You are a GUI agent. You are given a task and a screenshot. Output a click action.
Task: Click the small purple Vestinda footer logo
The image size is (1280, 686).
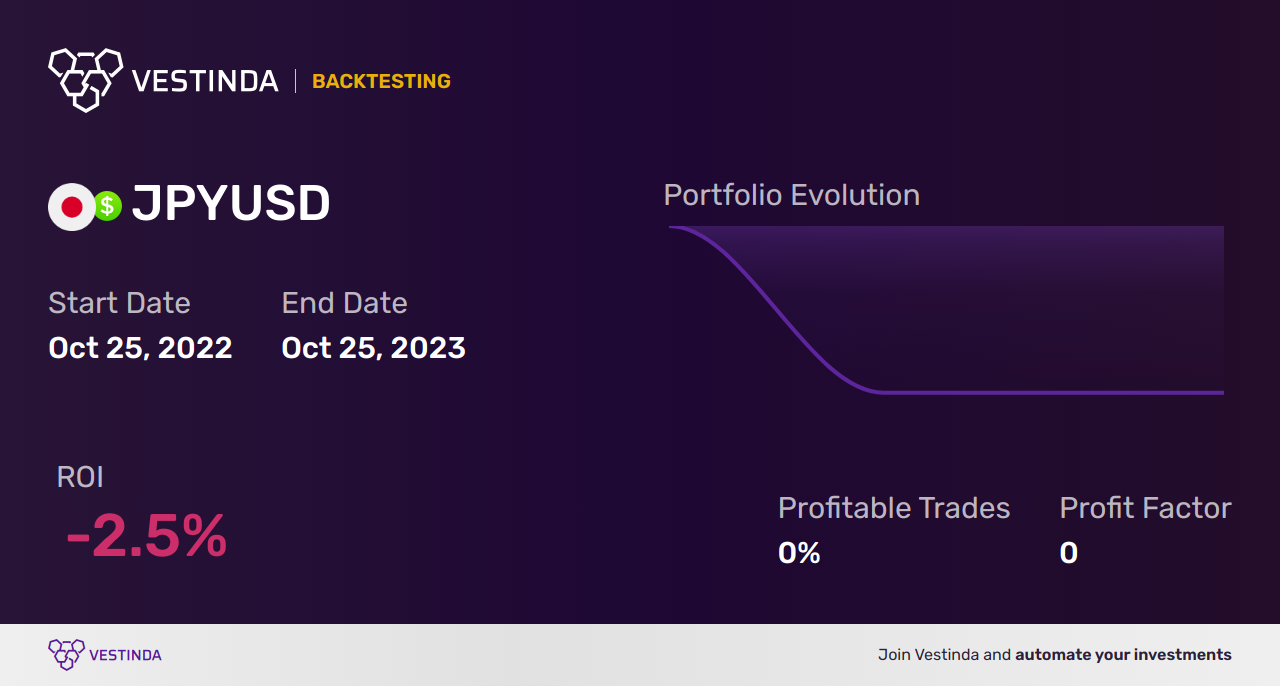[66, 655]
